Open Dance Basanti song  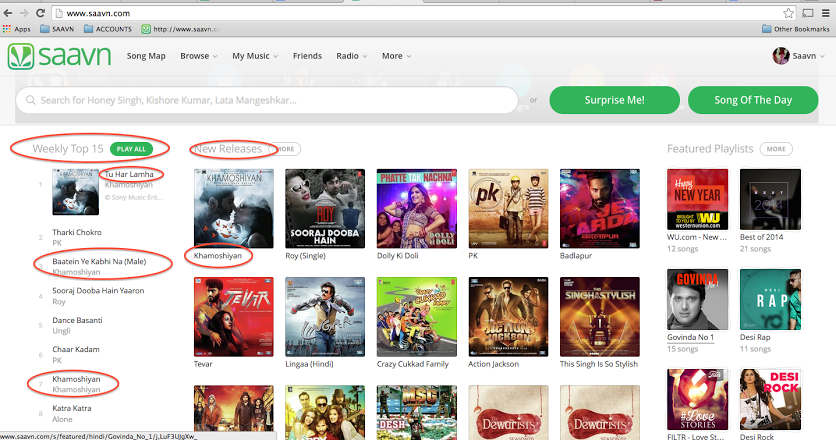[x=77, y=320]
